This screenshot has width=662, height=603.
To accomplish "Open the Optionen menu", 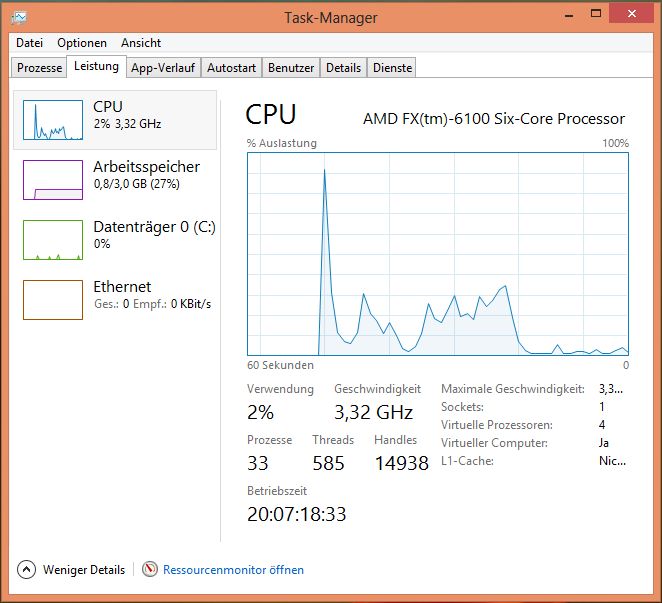I will tap(82, 43).
